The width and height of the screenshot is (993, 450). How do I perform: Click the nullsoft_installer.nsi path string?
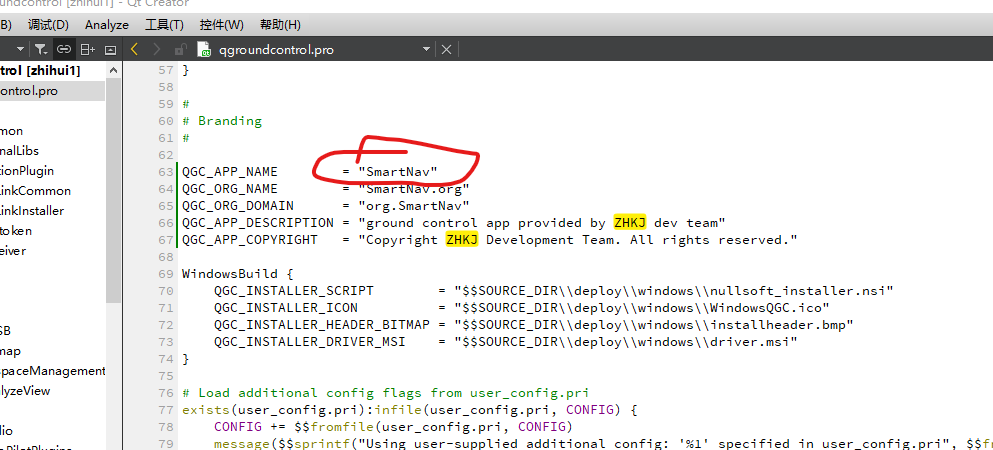pos(674,291)
